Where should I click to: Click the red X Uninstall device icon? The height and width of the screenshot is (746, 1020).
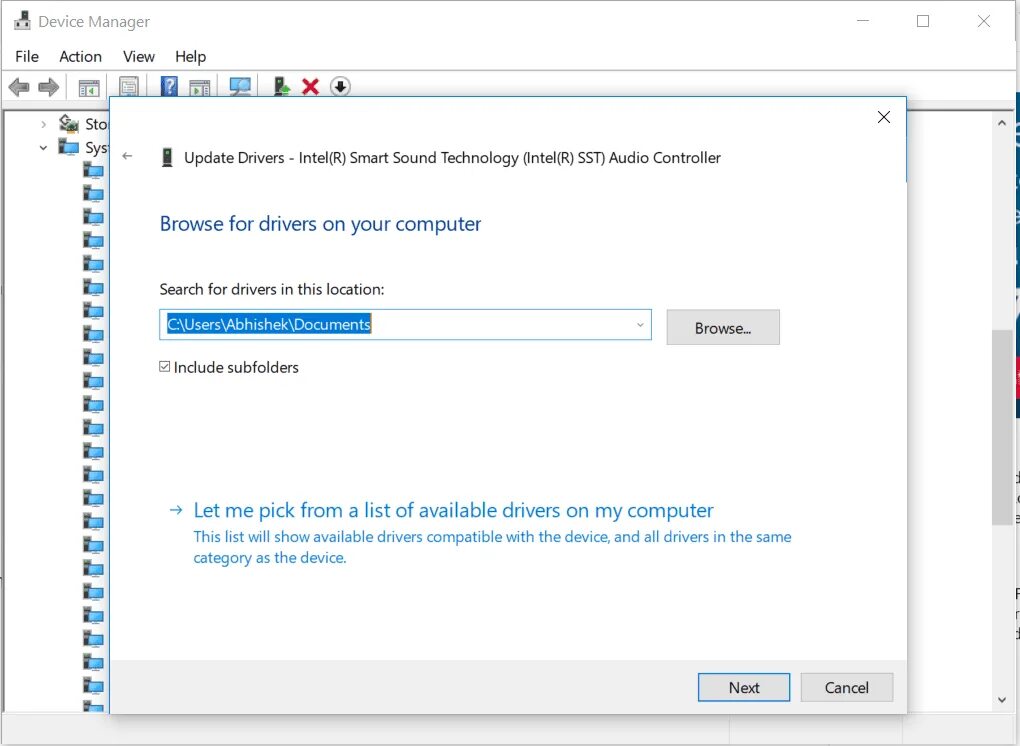click(x=310, y=87)
